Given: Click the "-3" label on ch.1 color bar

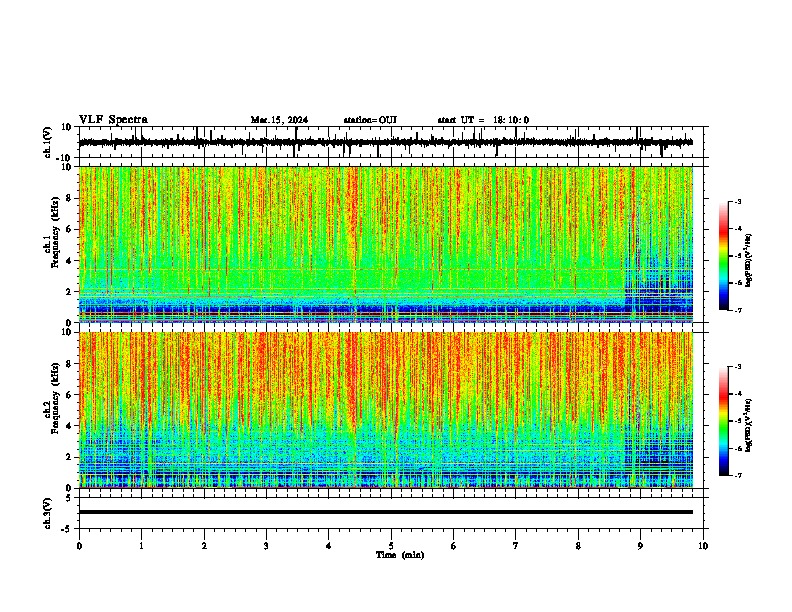Looking at the screenshot, I should coord(738,201).
